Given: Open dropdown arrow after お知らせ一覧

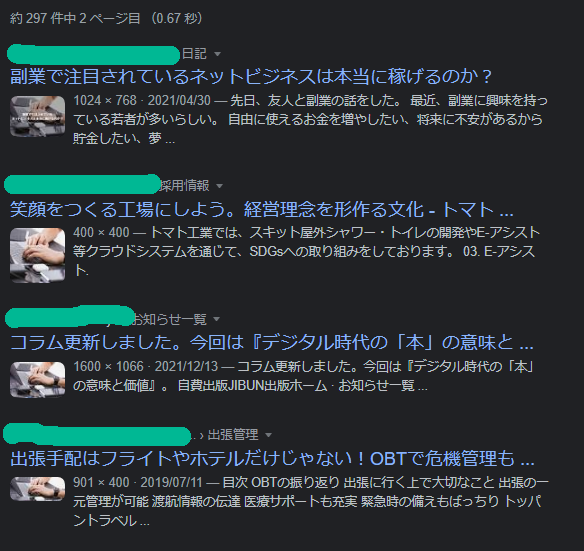Looking at the screenshot, I should (216, 319).
